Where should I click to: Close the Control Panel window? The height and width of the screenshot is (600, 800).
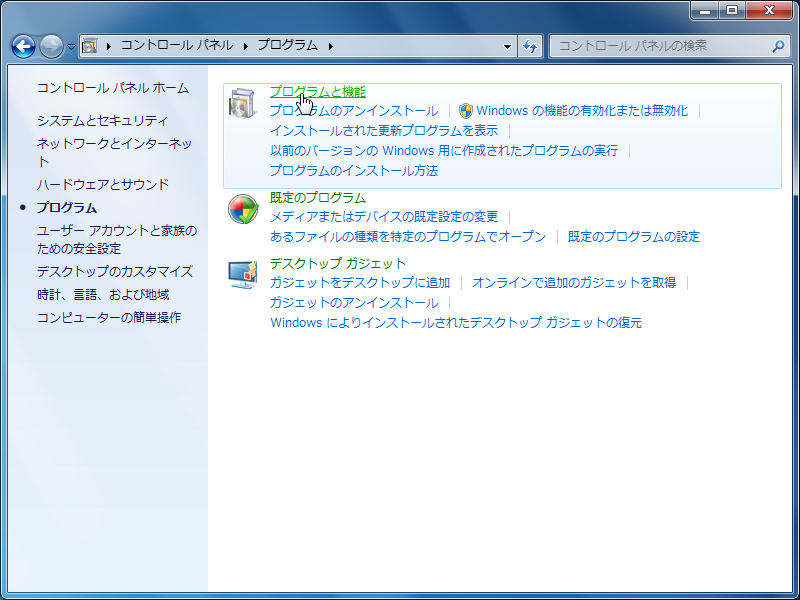[x=769, y=10]
